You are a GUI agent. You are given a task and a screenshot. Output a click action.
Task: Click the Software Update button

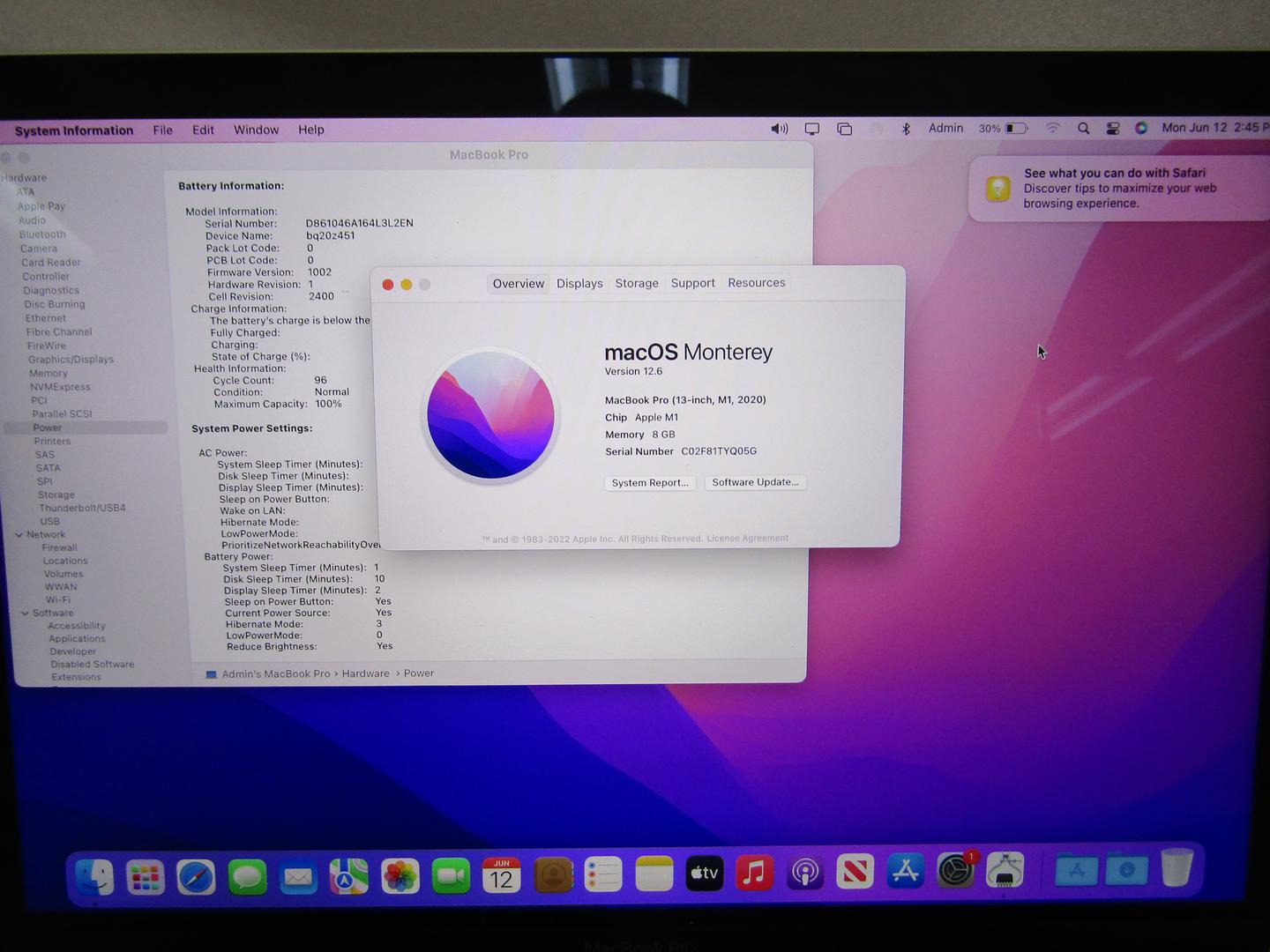755,482
